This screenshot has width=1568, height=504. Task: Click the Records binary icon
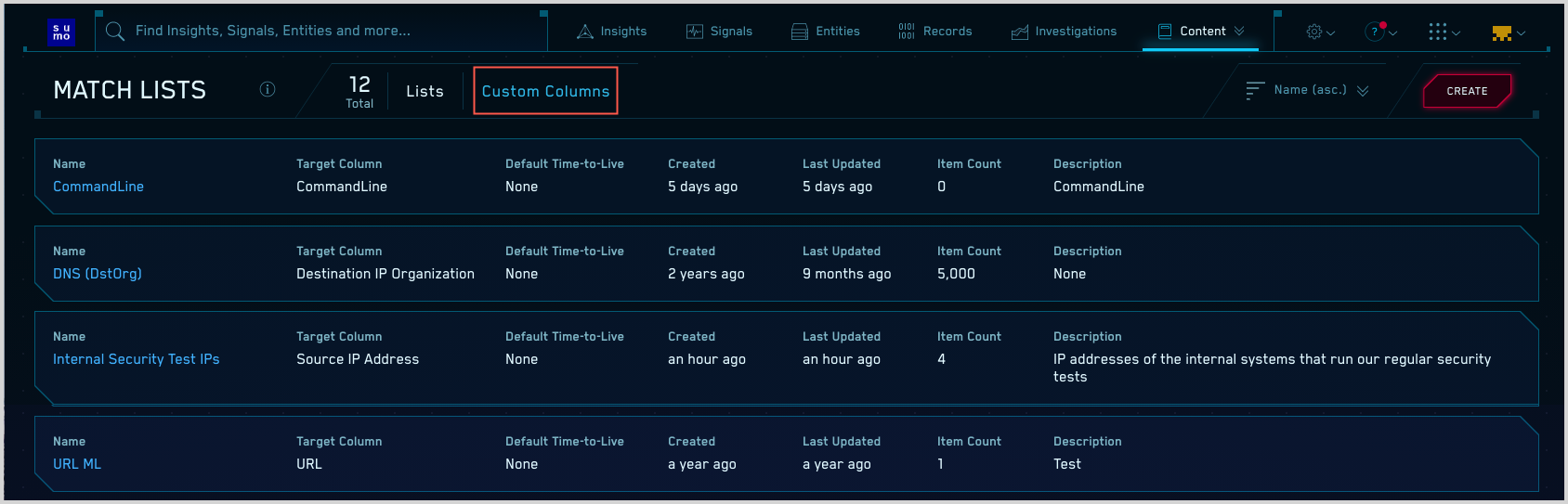point(906,32)
